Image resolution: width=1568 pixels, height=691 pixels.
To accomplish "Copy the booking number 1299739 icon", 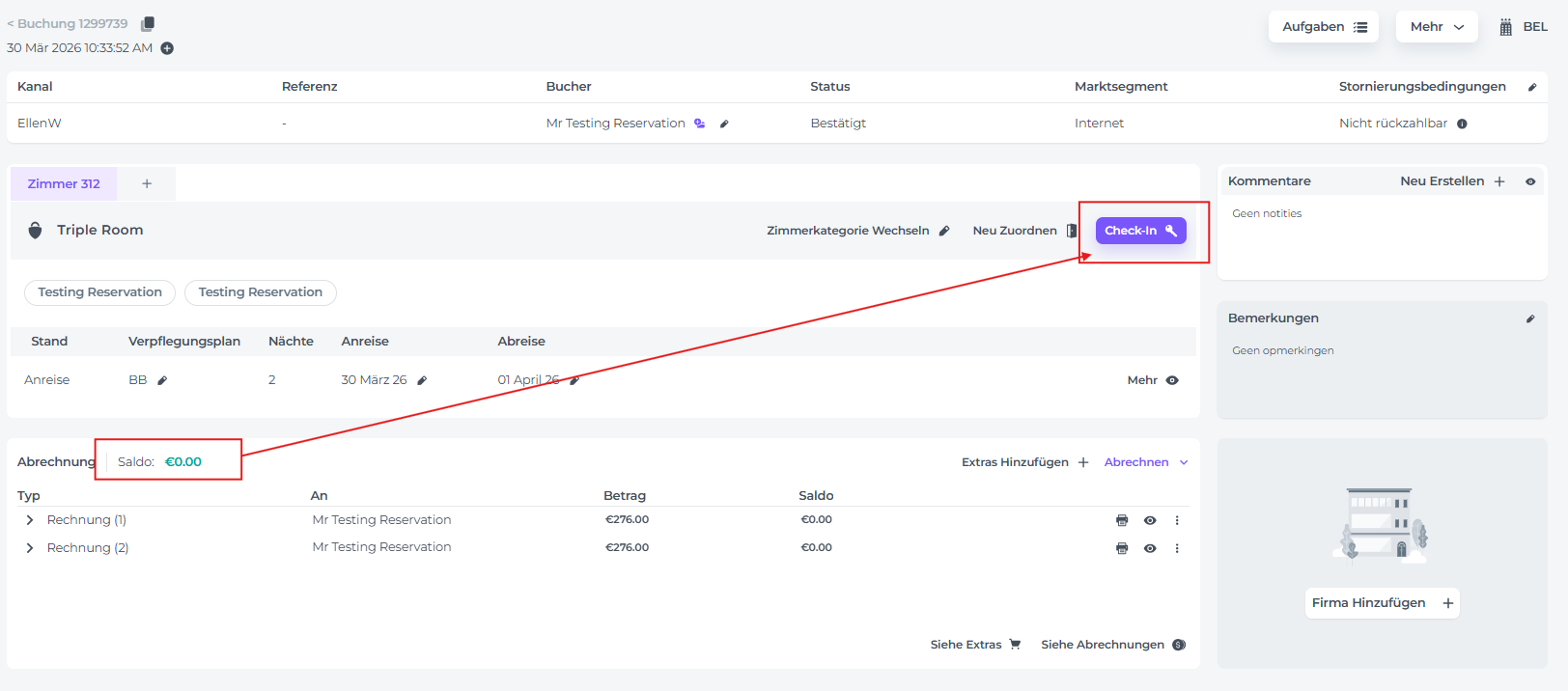I will click(148, 24).
